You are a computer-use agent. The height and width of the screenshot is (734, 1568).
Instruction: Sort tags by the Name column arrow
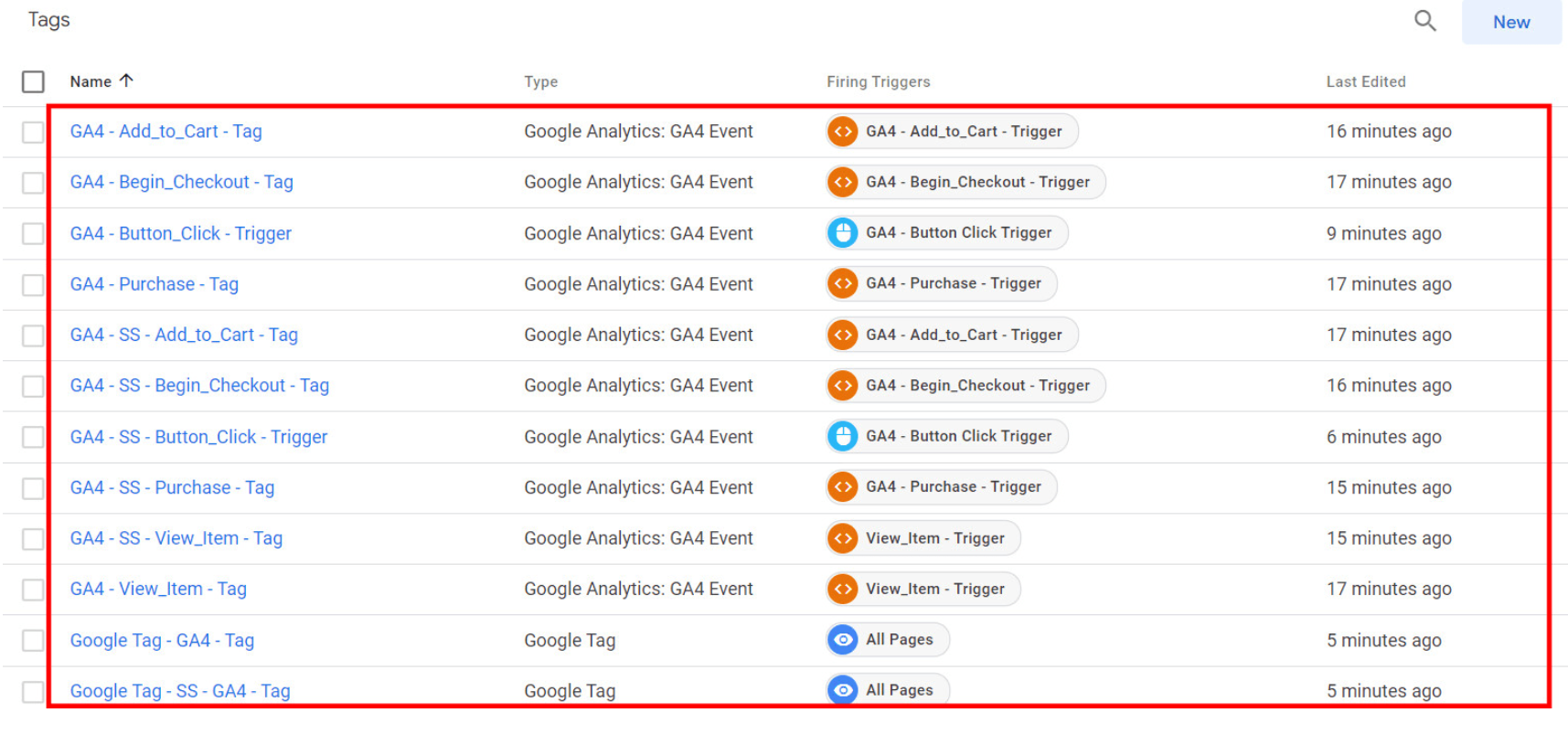(x=126, y=80)
